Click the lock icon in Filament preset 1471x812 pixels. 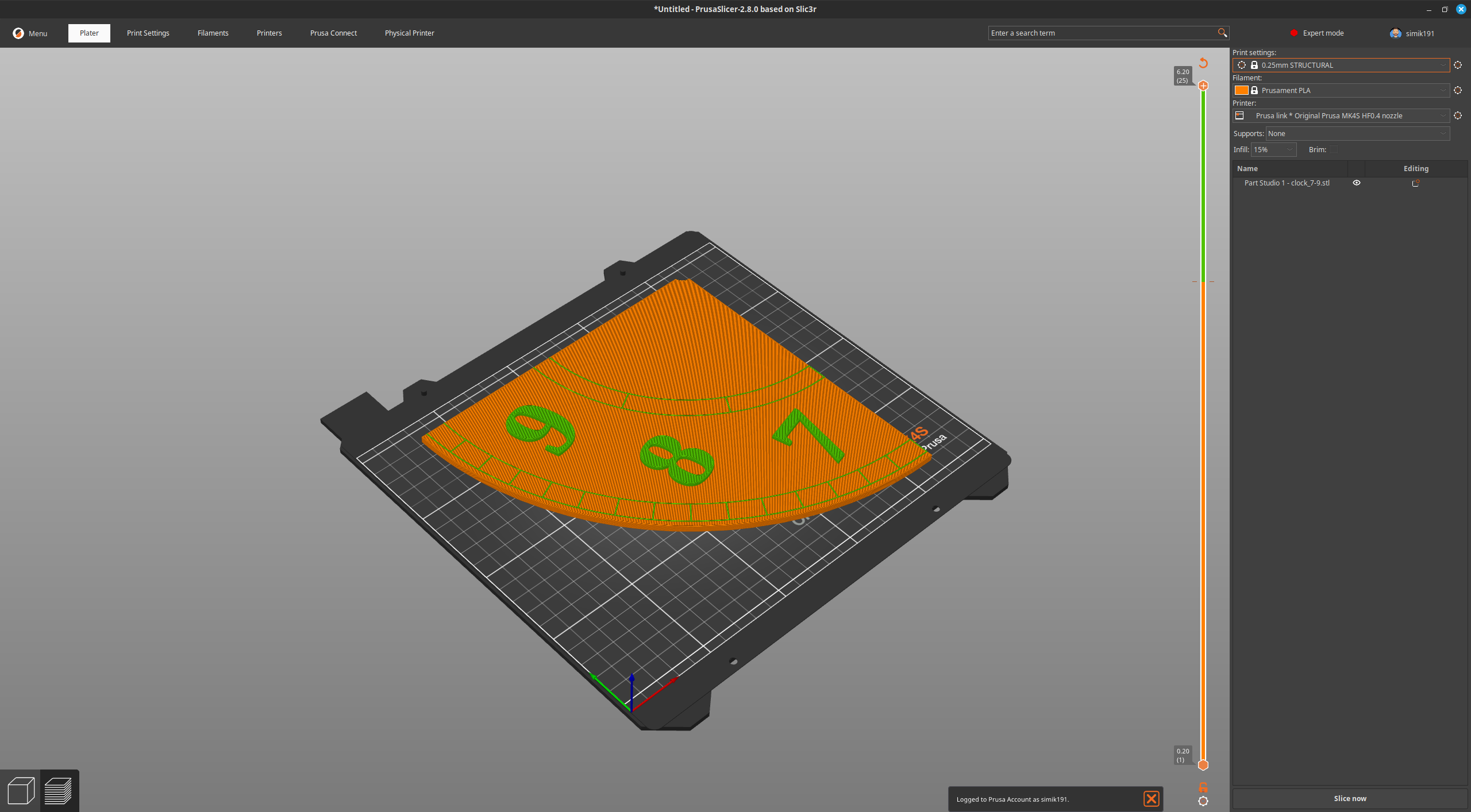(x=1254, y=90)
